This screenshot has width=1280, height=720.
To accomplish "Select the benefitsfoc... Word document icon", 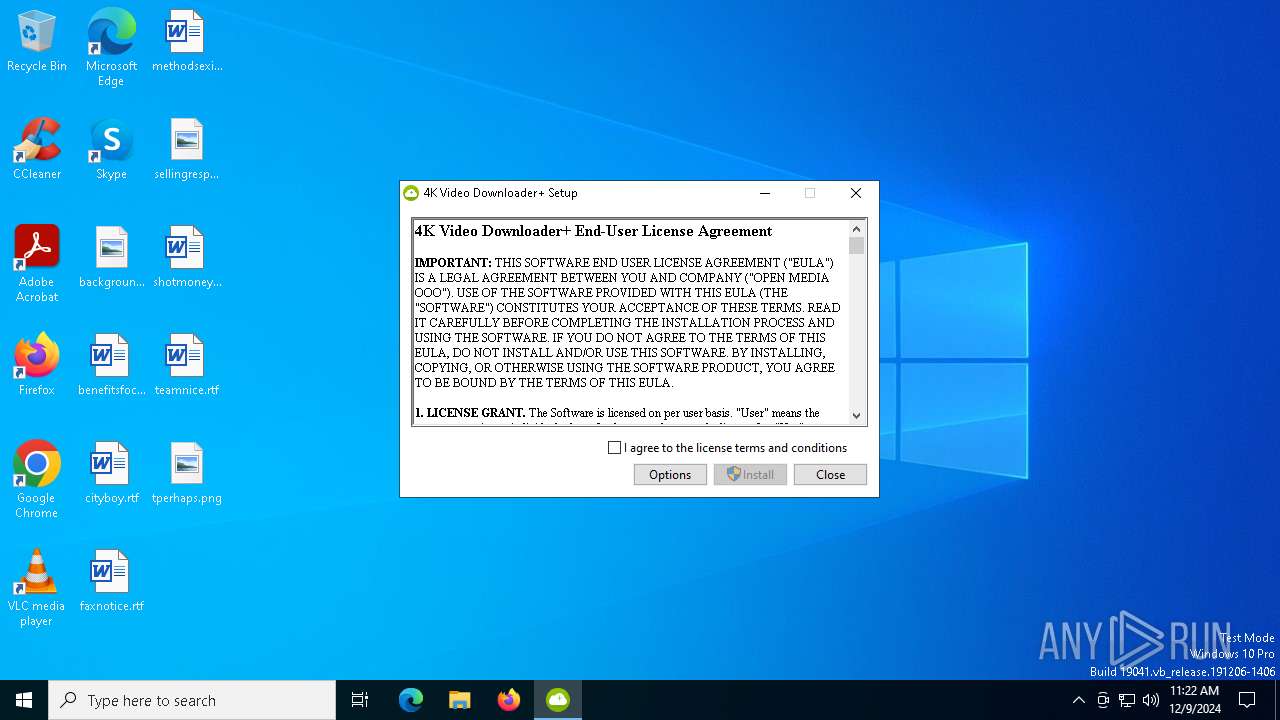I will (111, 365).
